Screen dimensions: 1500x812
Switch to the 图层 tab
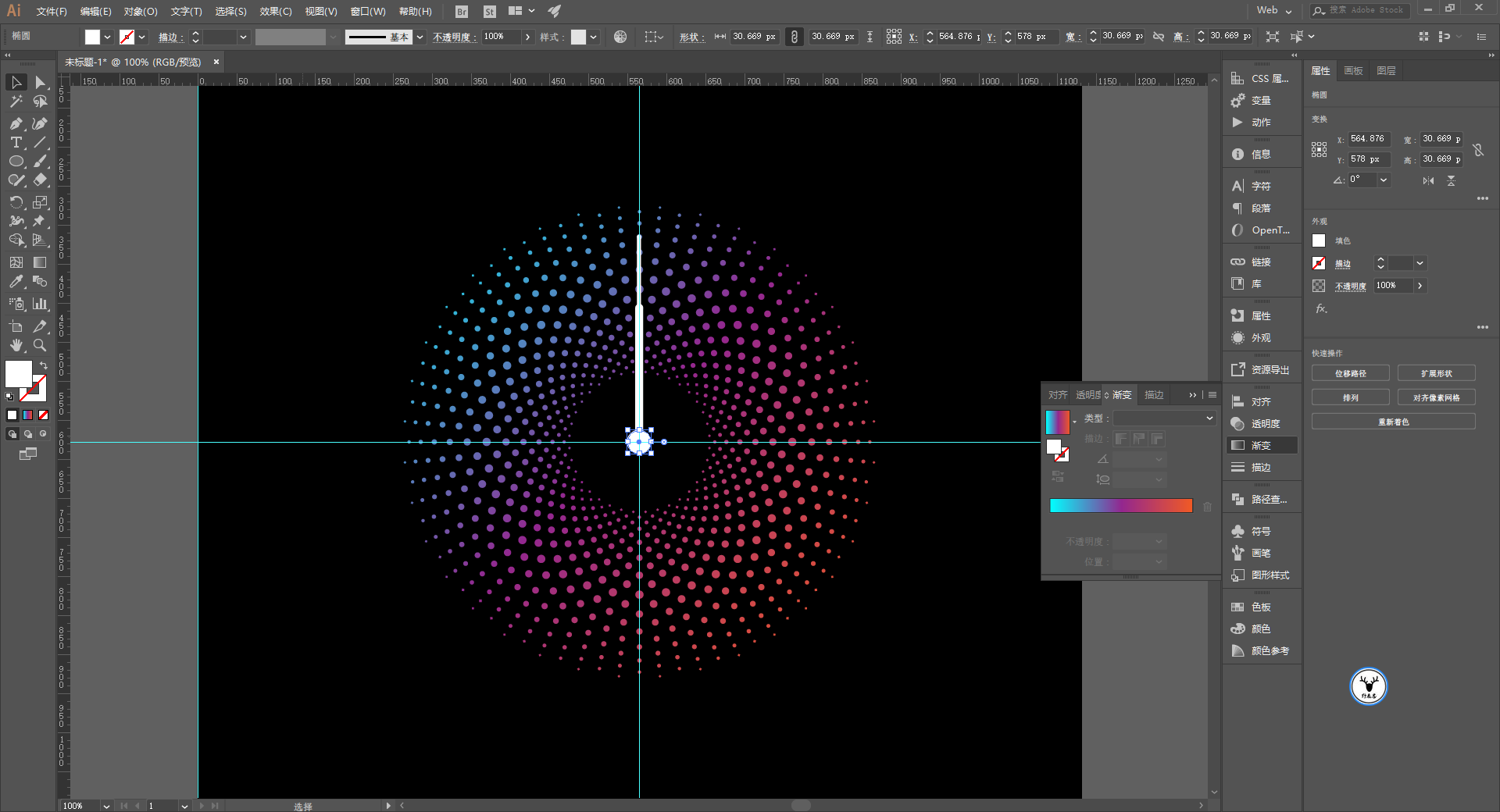coord(1387,71)
